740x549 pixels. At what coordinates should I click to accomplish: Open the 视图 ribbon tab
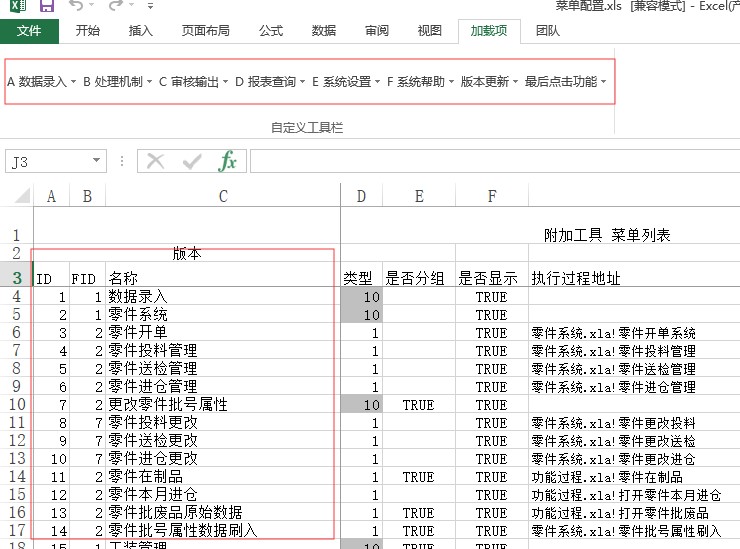click(429, 31)
